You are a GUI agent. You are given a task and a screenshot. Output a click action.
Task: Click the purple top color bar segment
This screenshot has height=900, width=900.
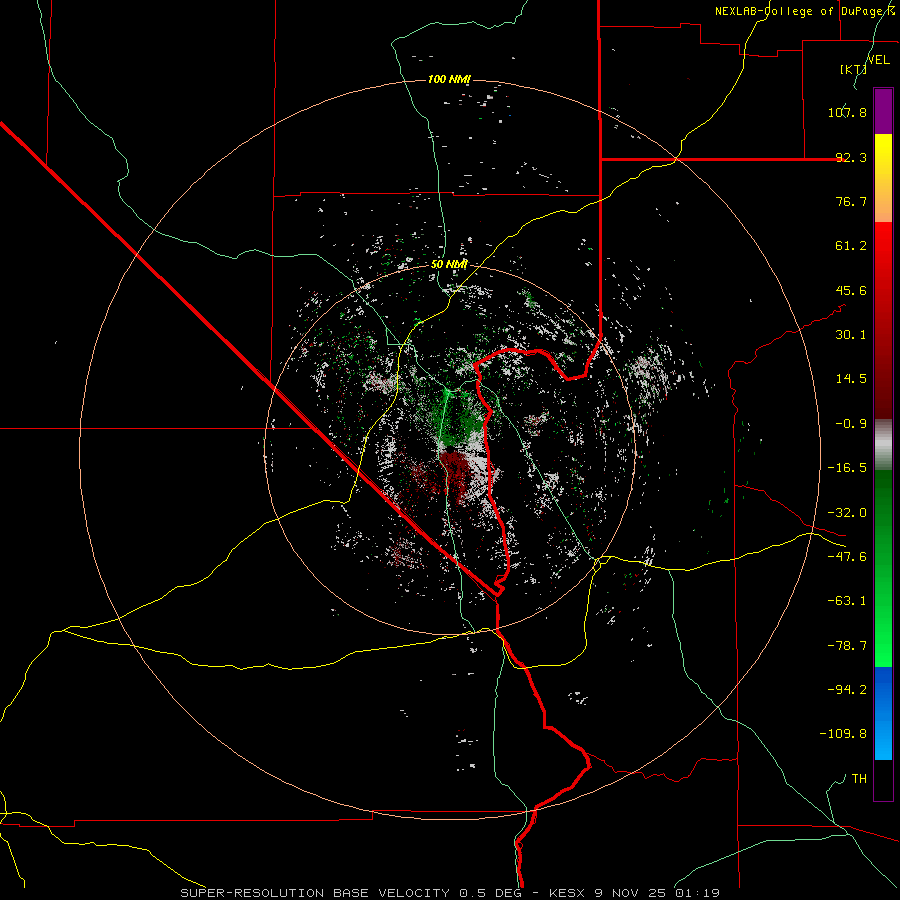[883, 111]
